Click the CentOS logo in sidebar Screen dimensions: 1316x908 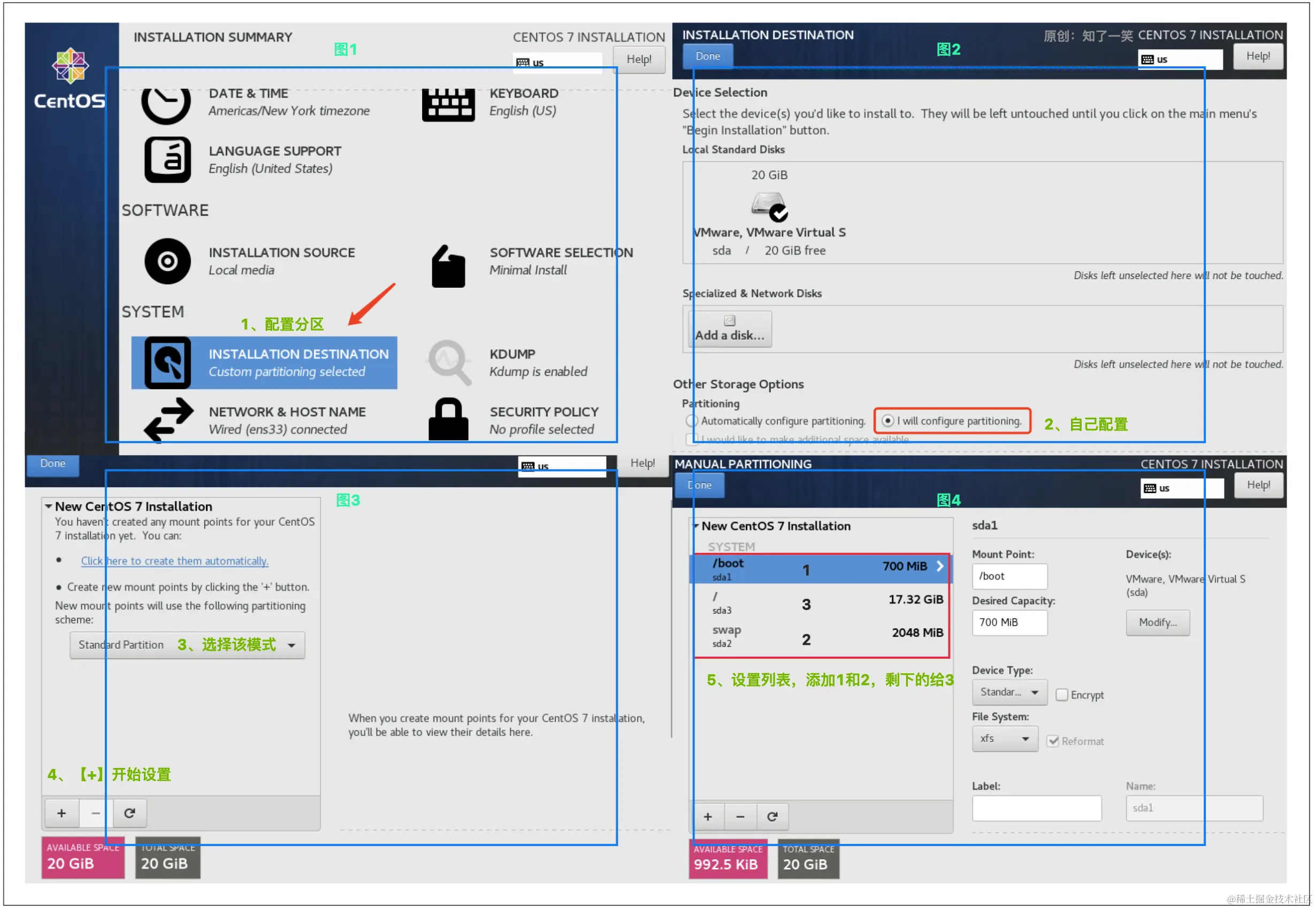click(70, 79)
